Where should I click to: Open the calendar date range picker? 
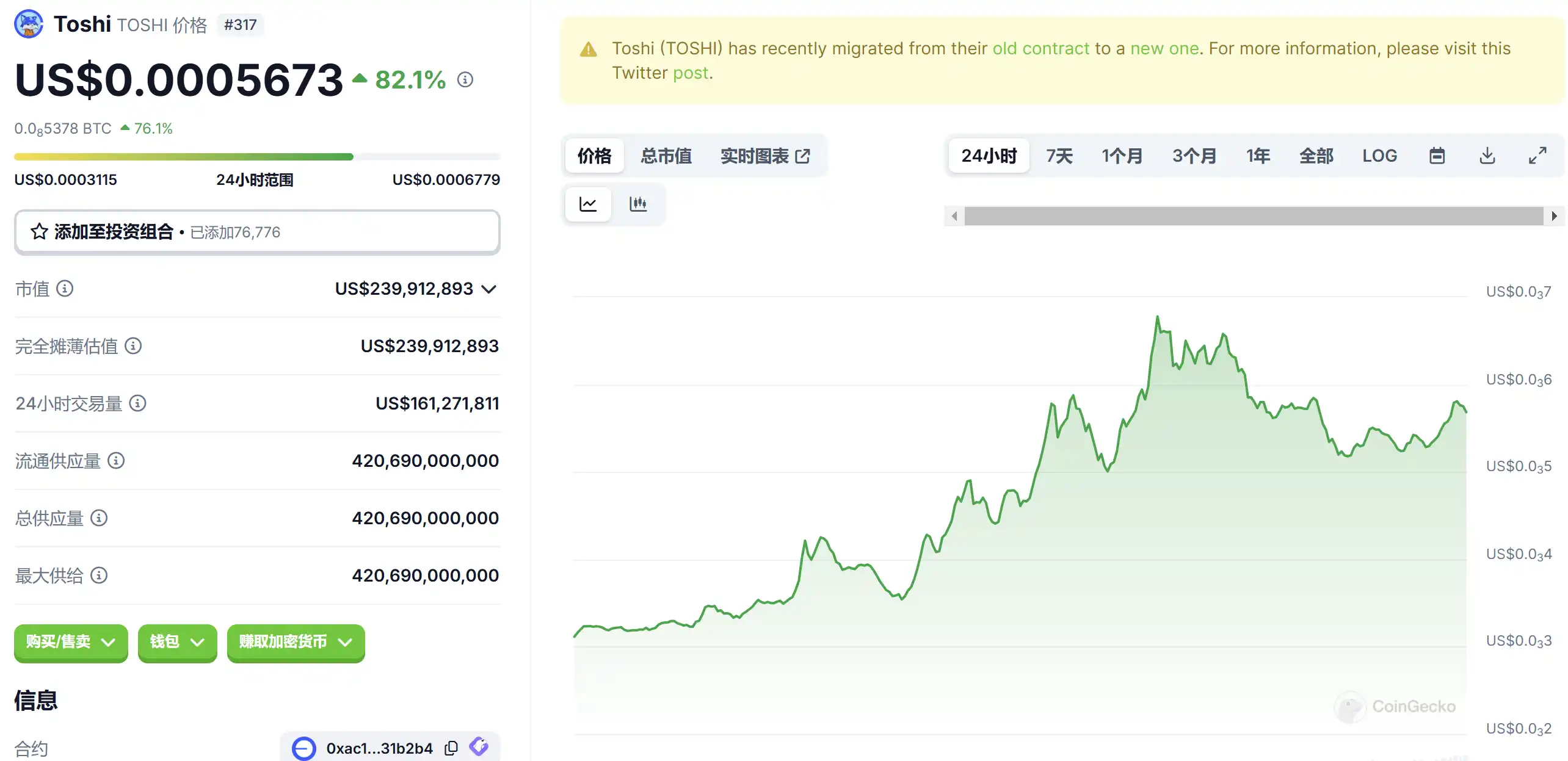pos(1437,156)
